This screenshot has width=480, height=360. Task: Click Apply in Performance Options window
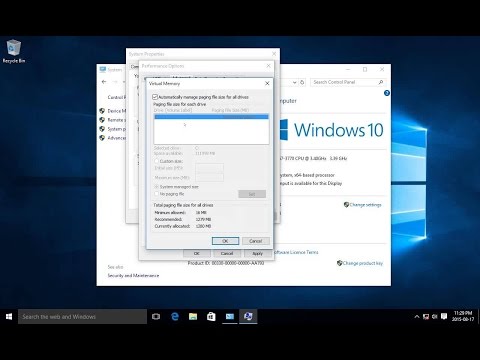tap(257, 254)
